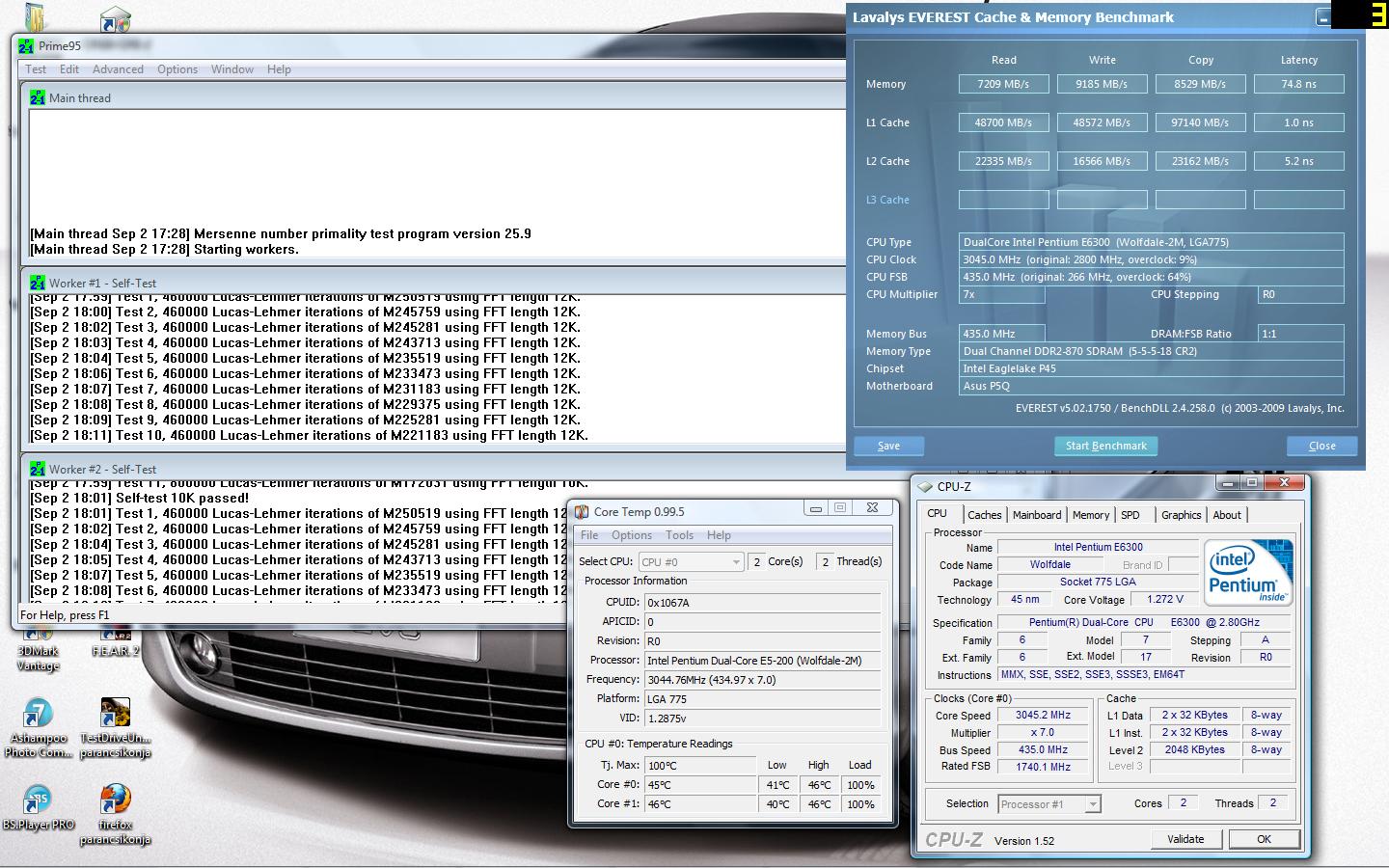Click the Prime95 title bar icon
This screenshot has width=1389, height=868.
27,45
